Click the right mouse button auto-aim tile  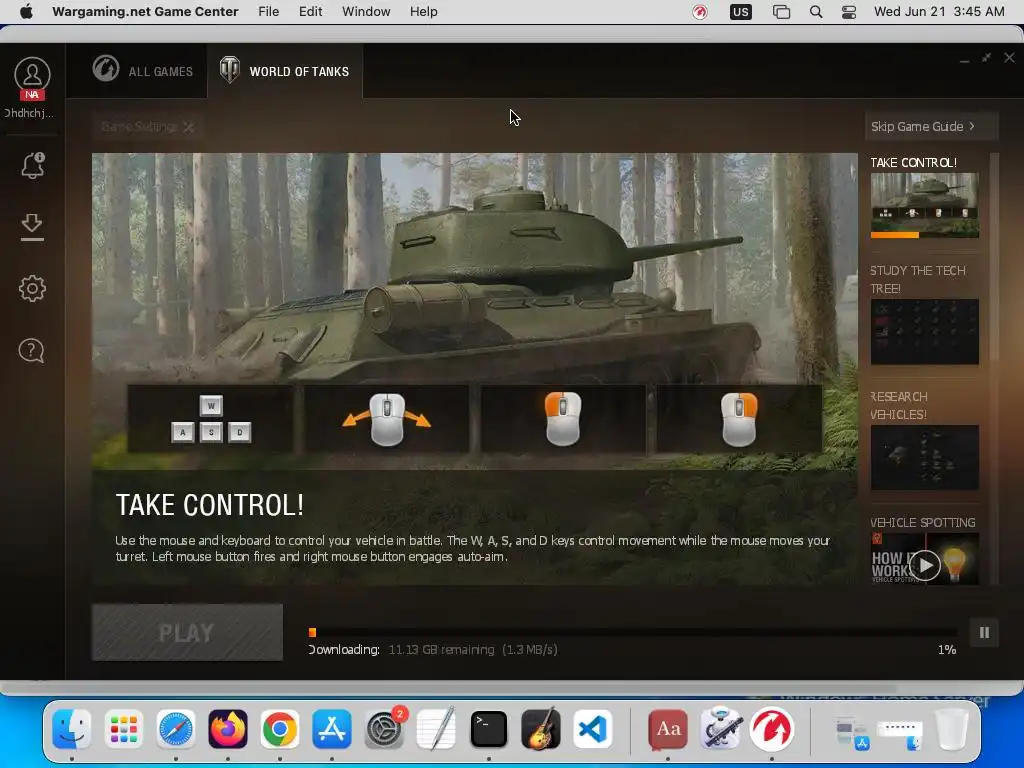pyautogui.click(x=739, y=419)
